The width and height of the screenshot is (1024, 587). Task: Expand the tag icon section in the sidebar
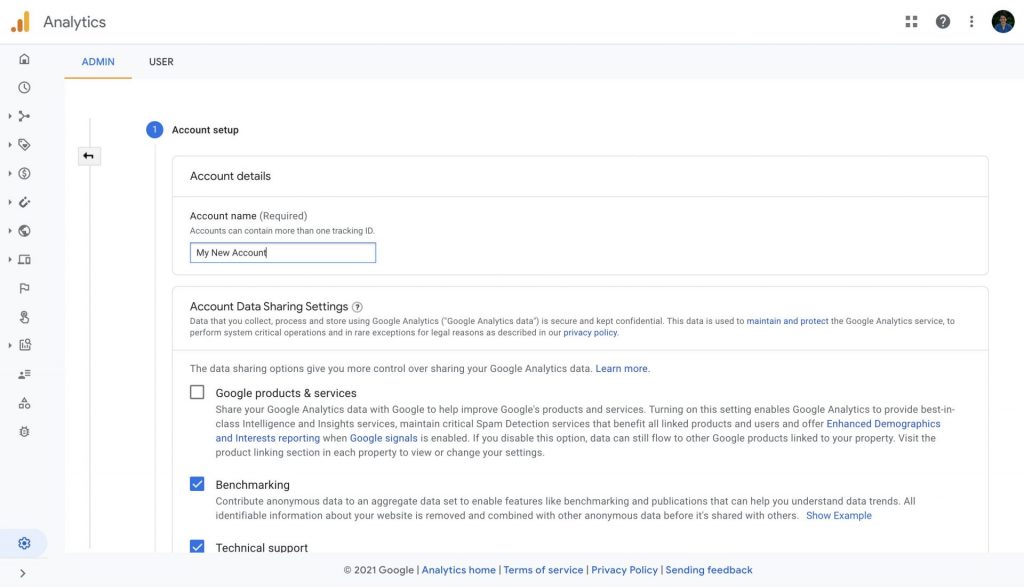pos(10,145)
